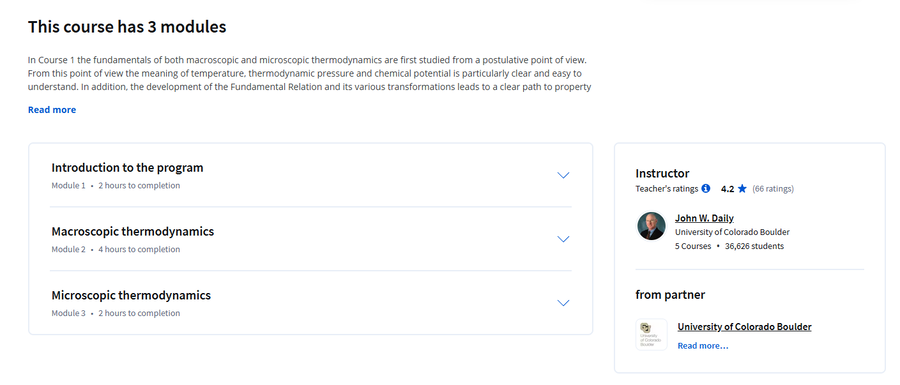Click the Module 3 completion time line
The width and height of the screenshot is (900, 385).
click(115, 313)
